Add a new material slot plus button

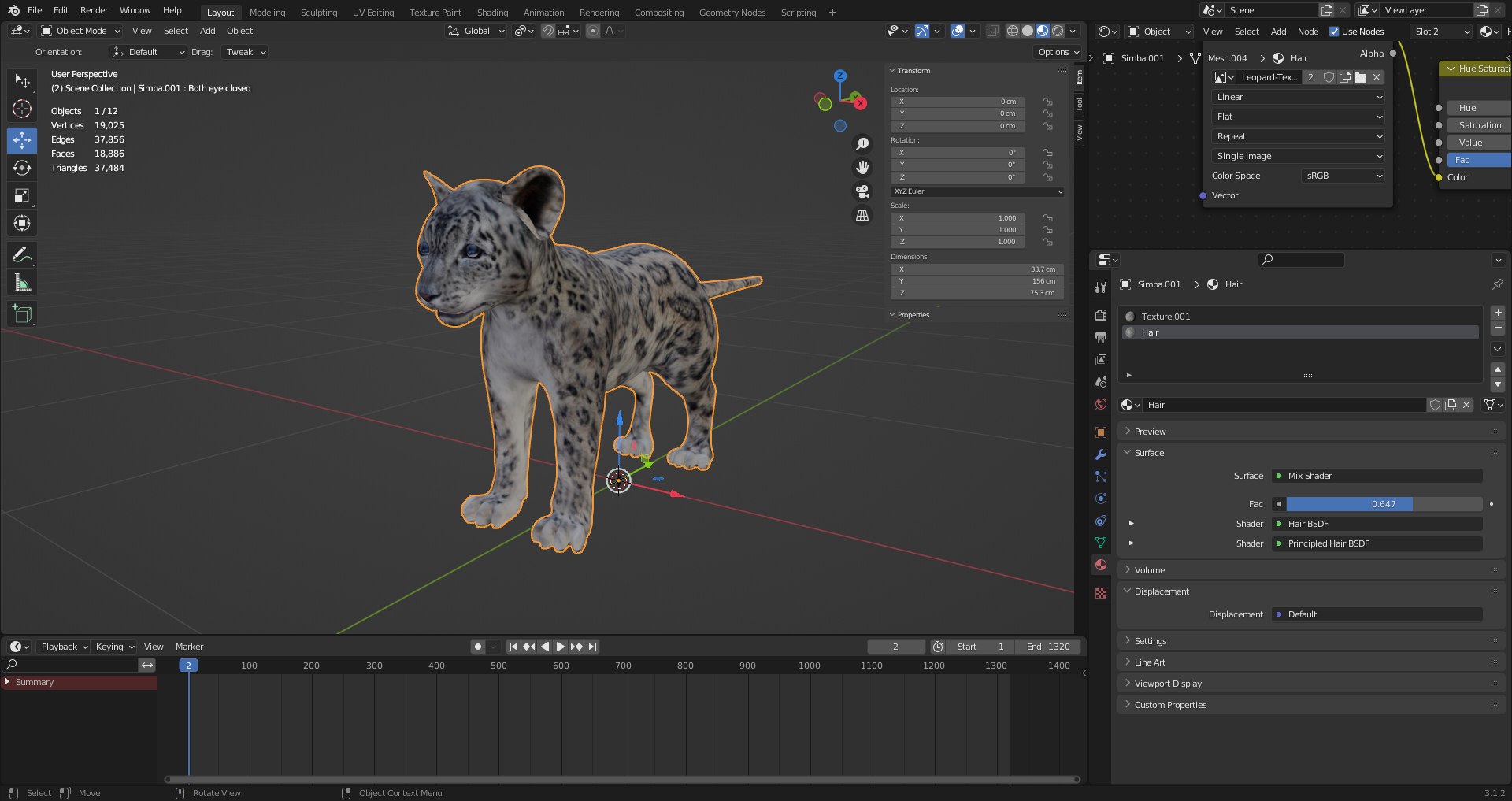(1498, 313)
